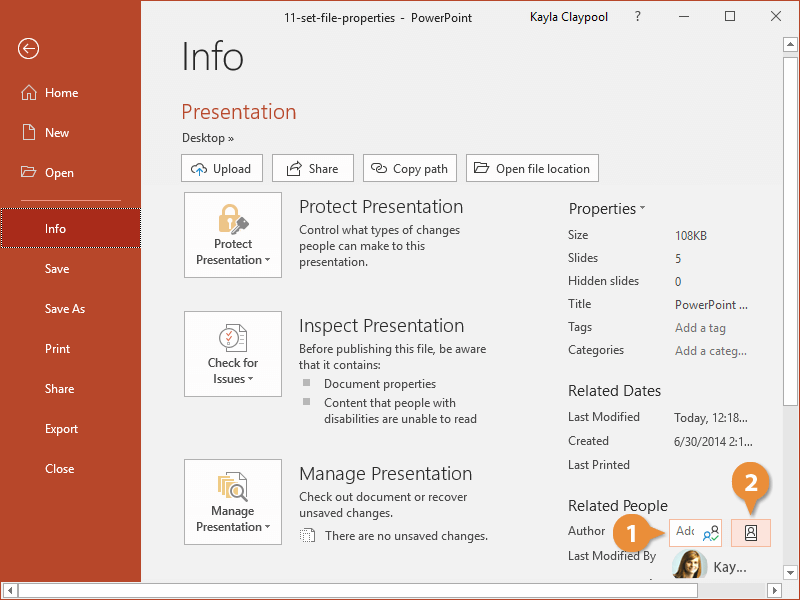Screen dimensions: 800x600
Task: Copy the file path
Action: click(x=409, y=169)
